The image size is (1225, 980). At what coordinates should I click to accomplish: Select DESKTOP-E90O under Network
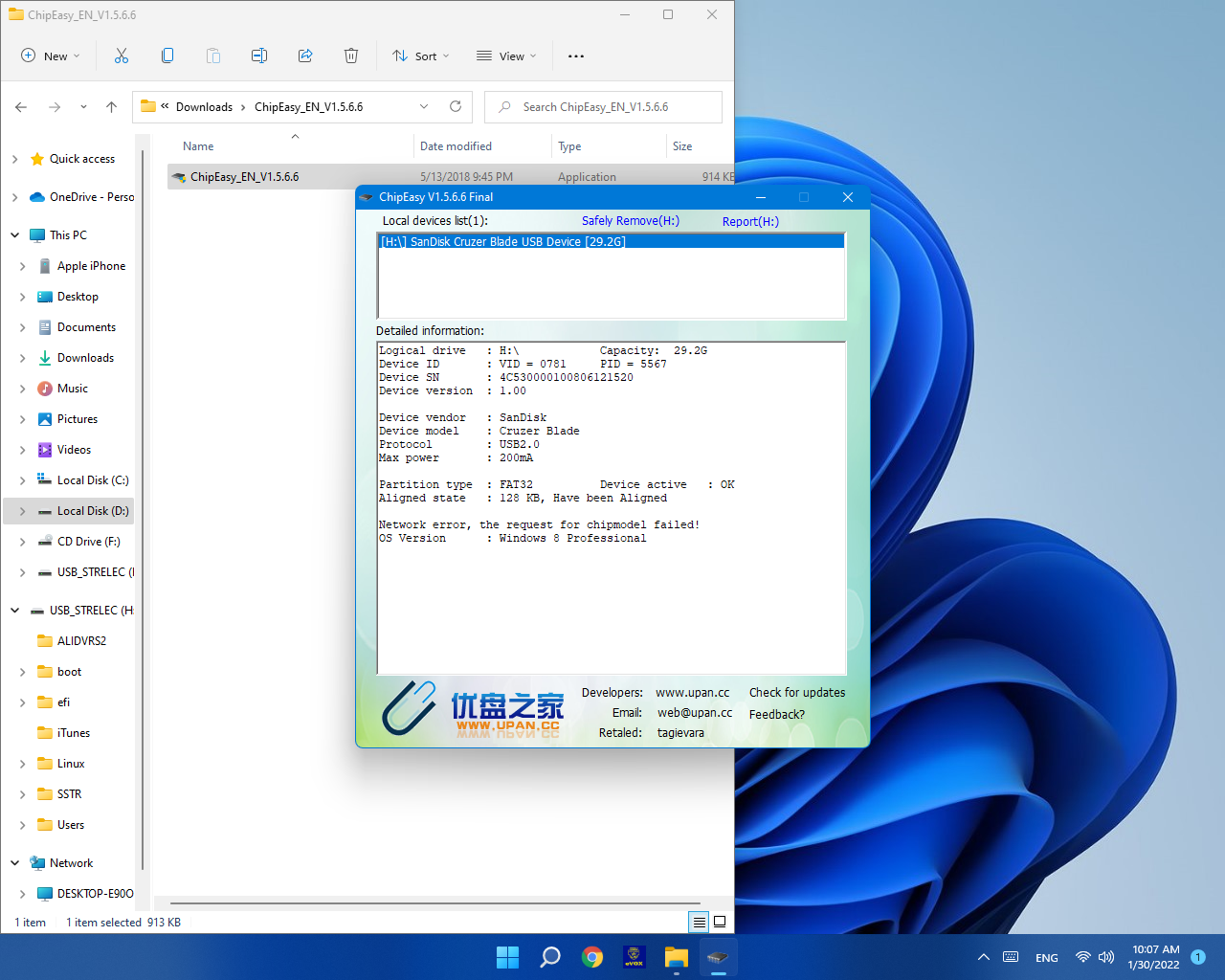coord(95,894)
